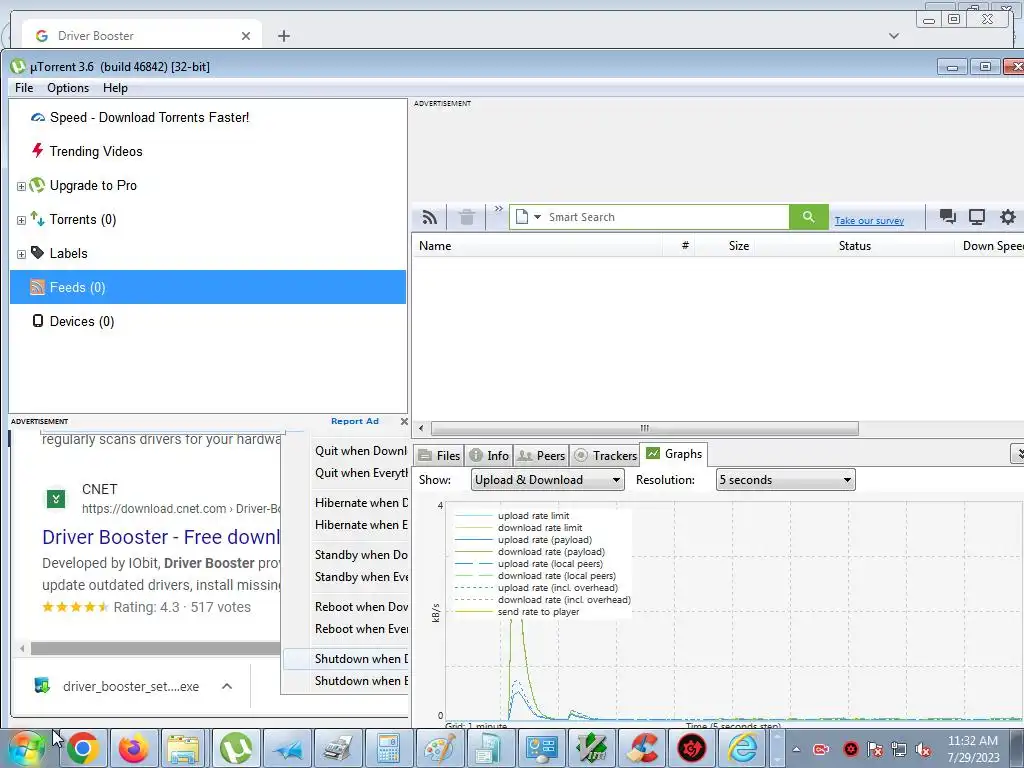Open Driver Booster - Free download link
Image resolution: width=1024 pixels, height=768 pixels.
161,537
